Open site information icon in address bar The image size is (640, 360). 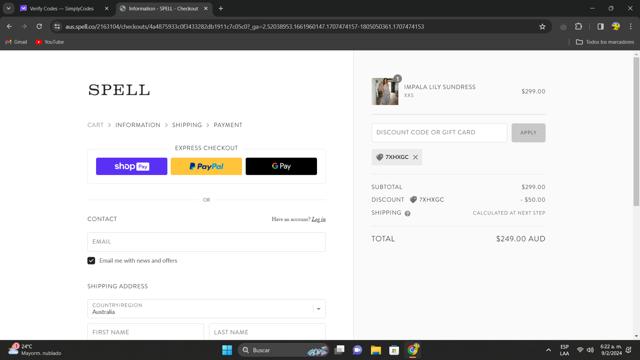[x=57, y=27]
